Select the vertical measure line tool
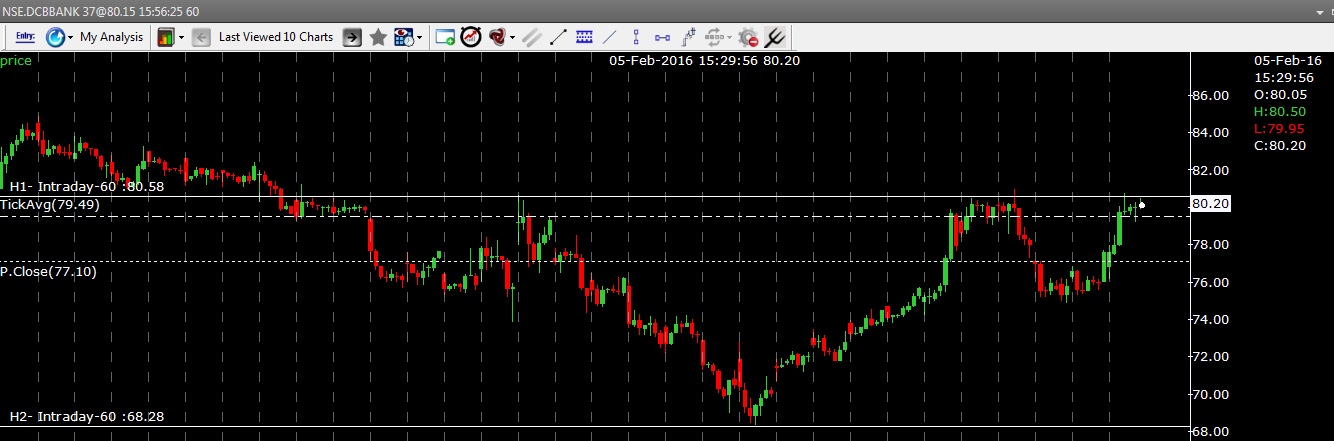 637,37
